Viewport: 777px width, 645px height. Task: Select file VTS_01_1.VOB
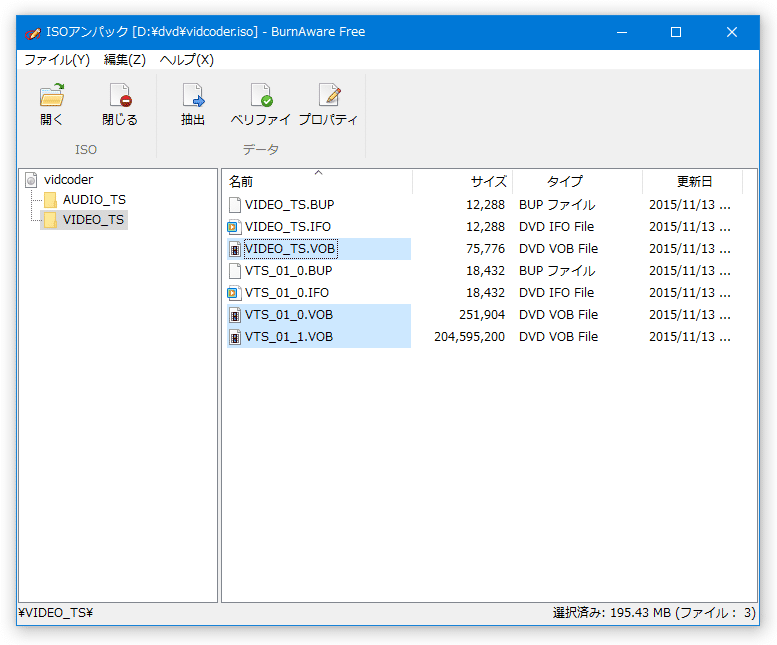(x=289, y=337)
